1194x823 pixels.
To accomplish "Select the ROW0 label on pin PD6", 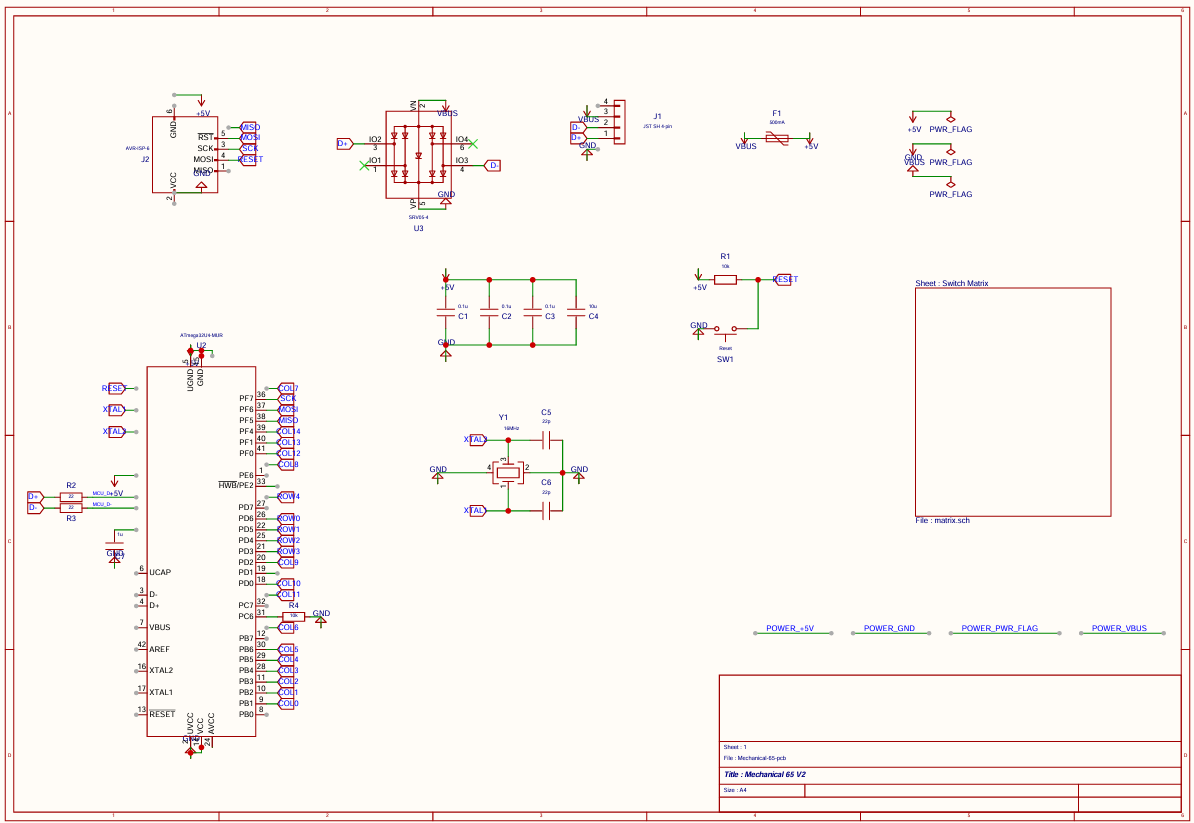I will [288, 518].
